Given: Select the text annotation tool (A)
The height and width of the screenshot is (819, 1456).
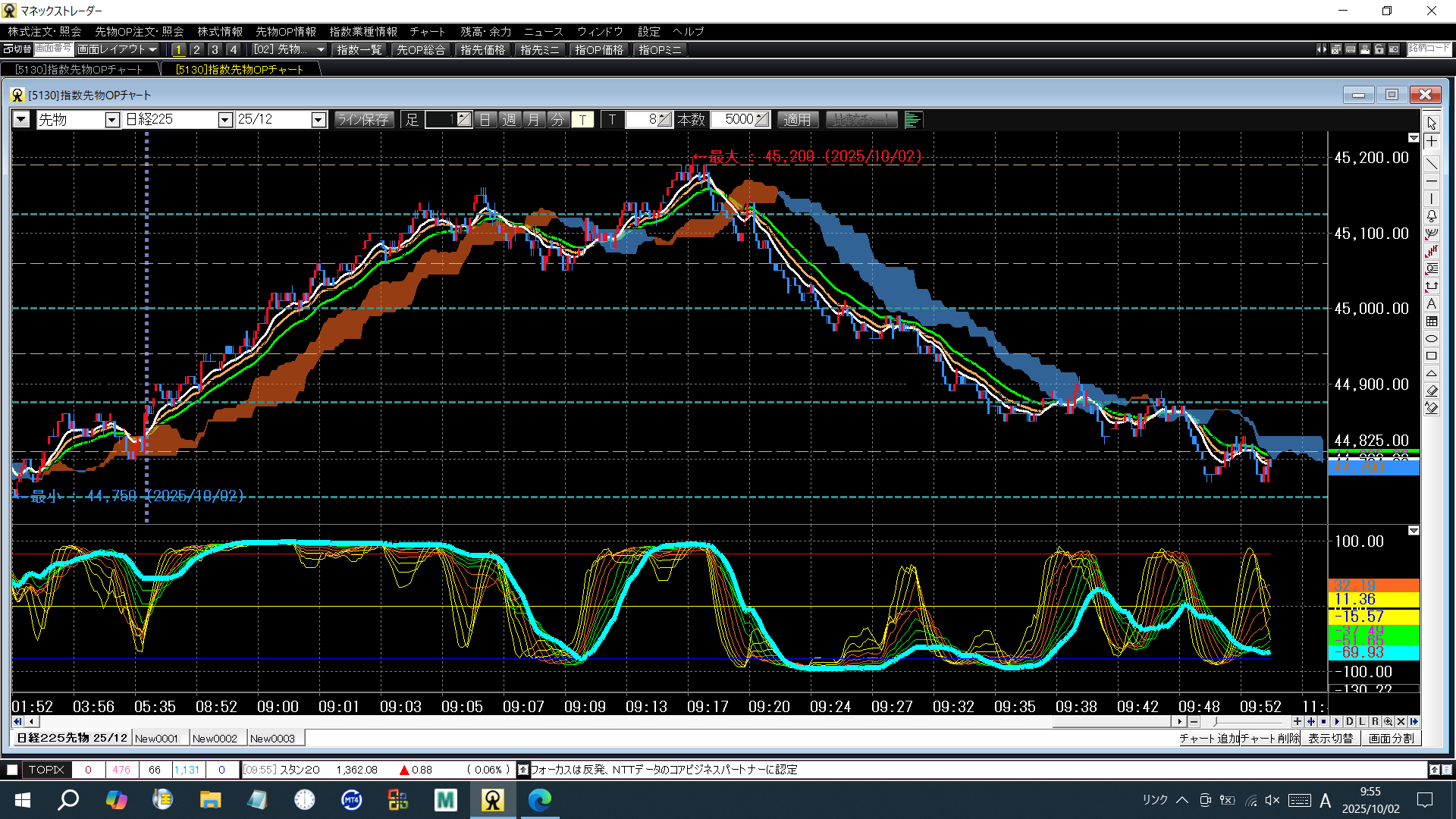Looking at the screenshot, I should [x=1431, y=304].
